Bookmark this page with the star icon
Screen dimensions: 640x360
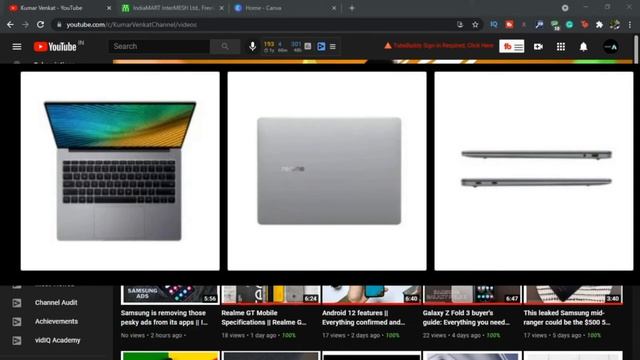475,24
